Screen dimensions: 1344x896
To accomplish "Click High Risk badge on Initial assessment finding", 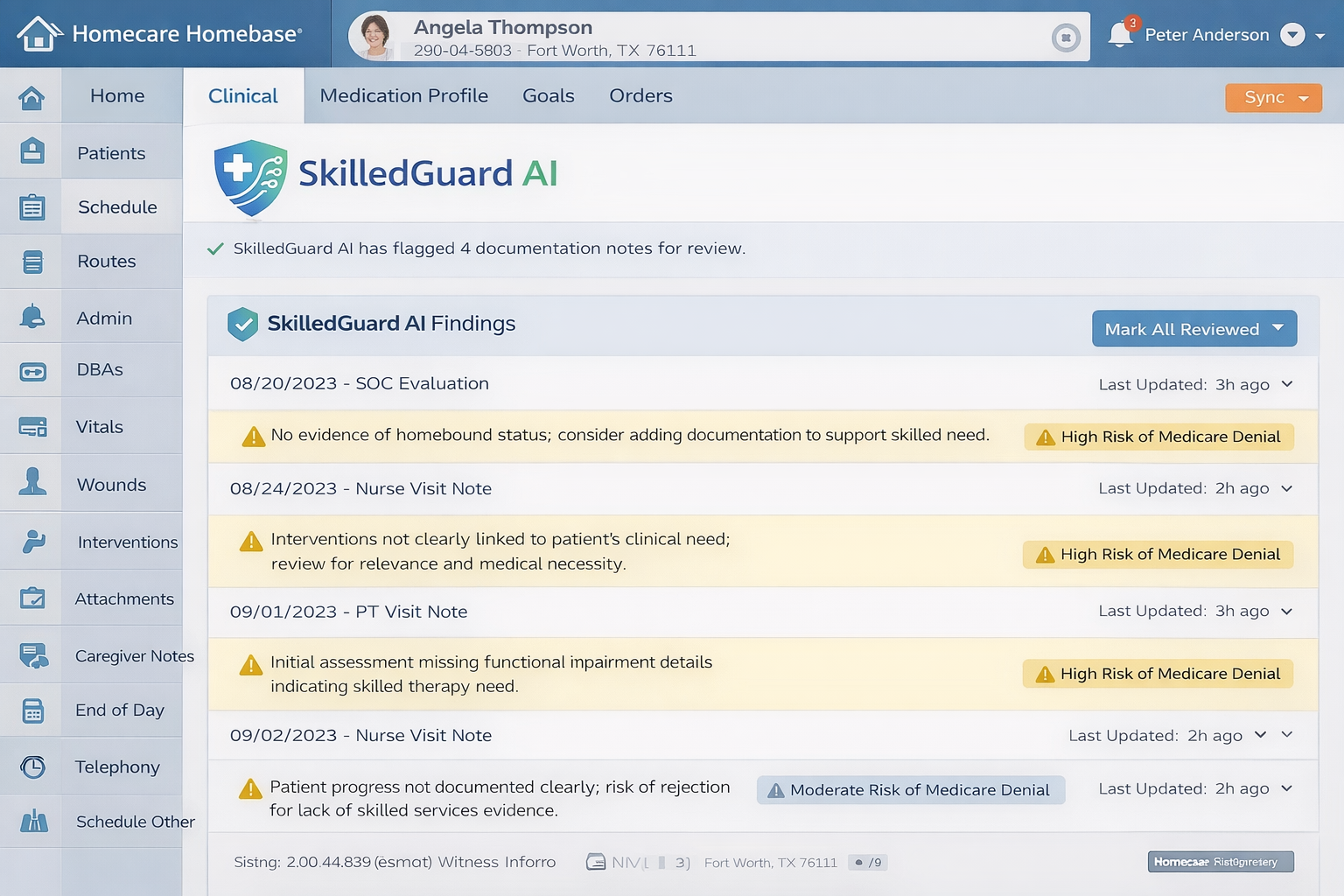I will pyautogui.click(x=1158, y=674).
